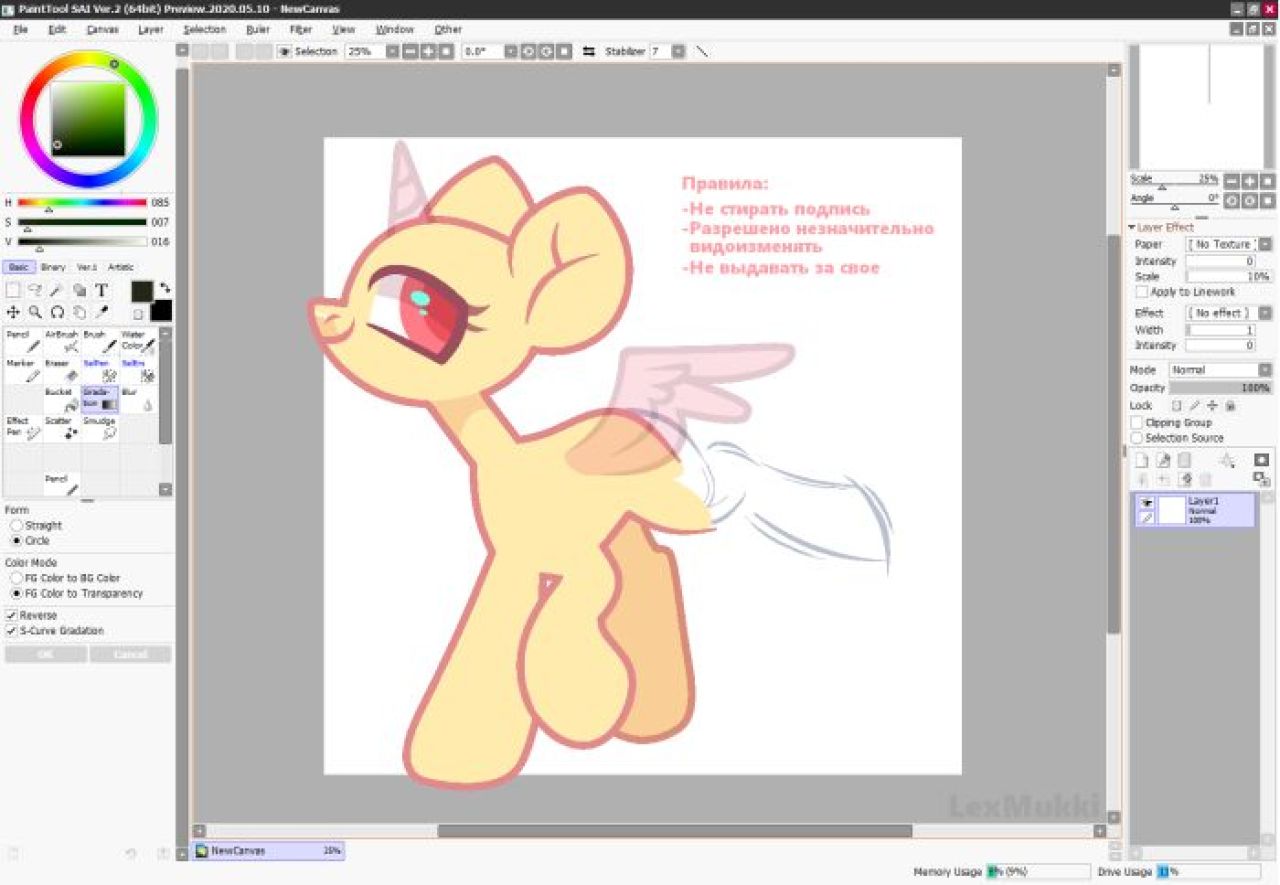Screen dimensions: 1280x885
Task: Select the Magic Wand tool
Action: click(x=57, y=290)
